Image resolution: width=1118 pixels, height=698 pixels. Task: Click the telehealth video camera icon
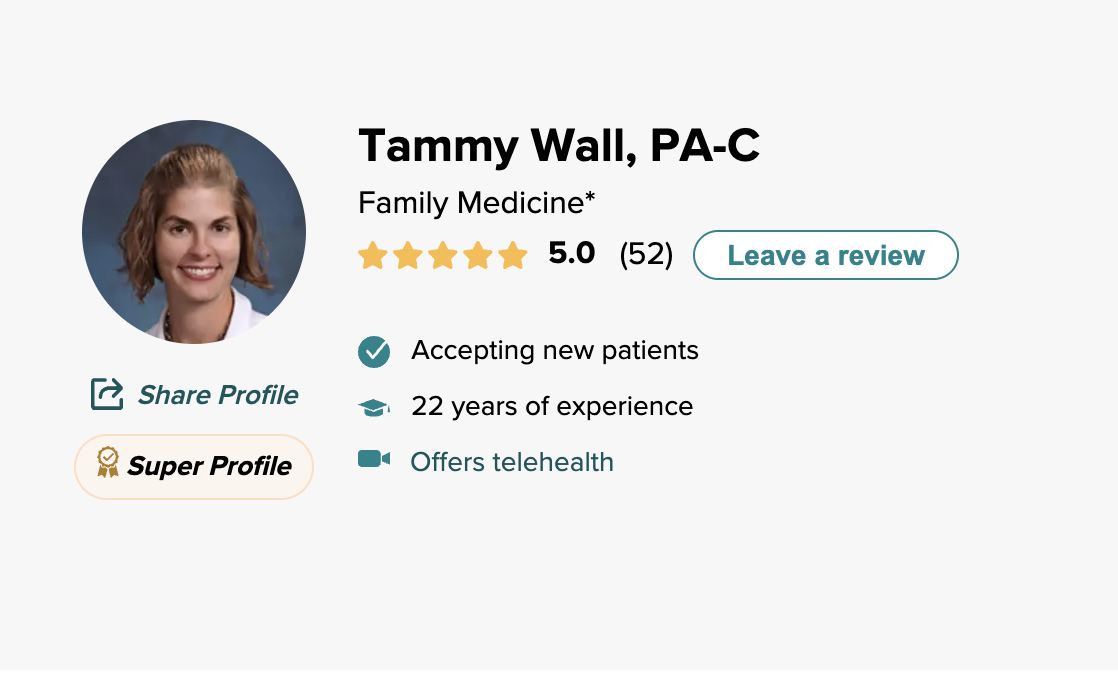374,459
